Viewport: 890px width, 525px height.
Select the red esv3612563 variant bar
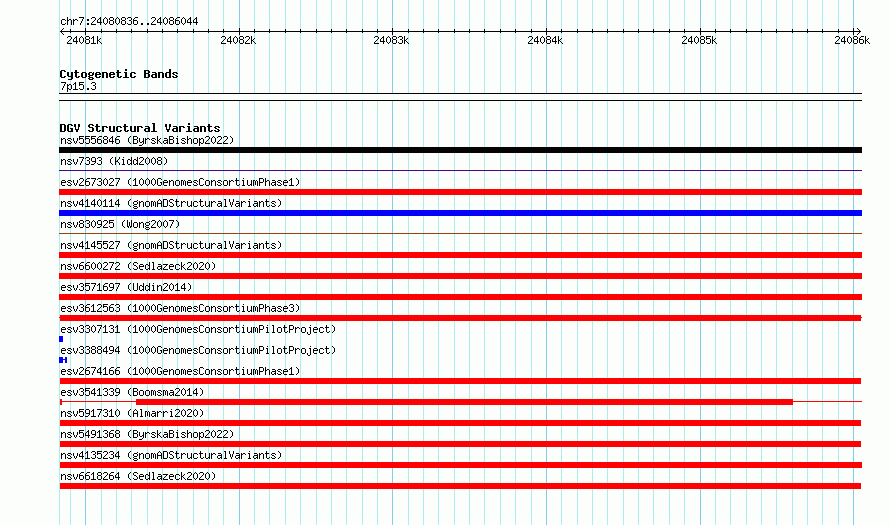pyautogui.click(x=460, y=318)
